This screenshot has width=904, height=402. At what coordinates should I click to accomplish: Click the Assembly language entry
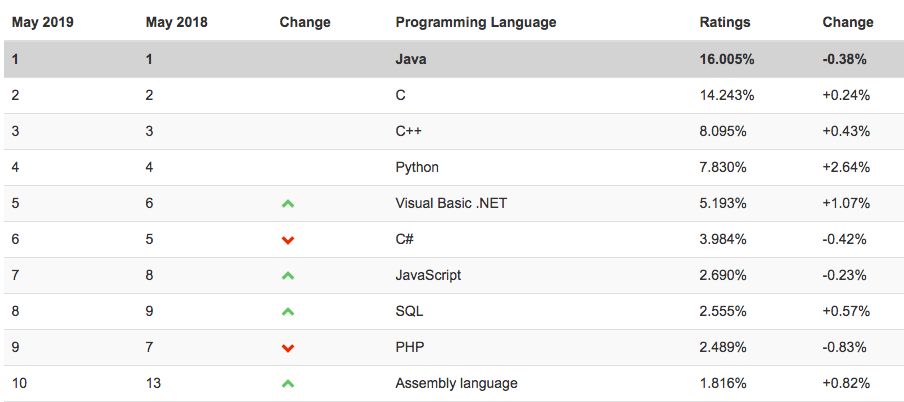point(456,383)
